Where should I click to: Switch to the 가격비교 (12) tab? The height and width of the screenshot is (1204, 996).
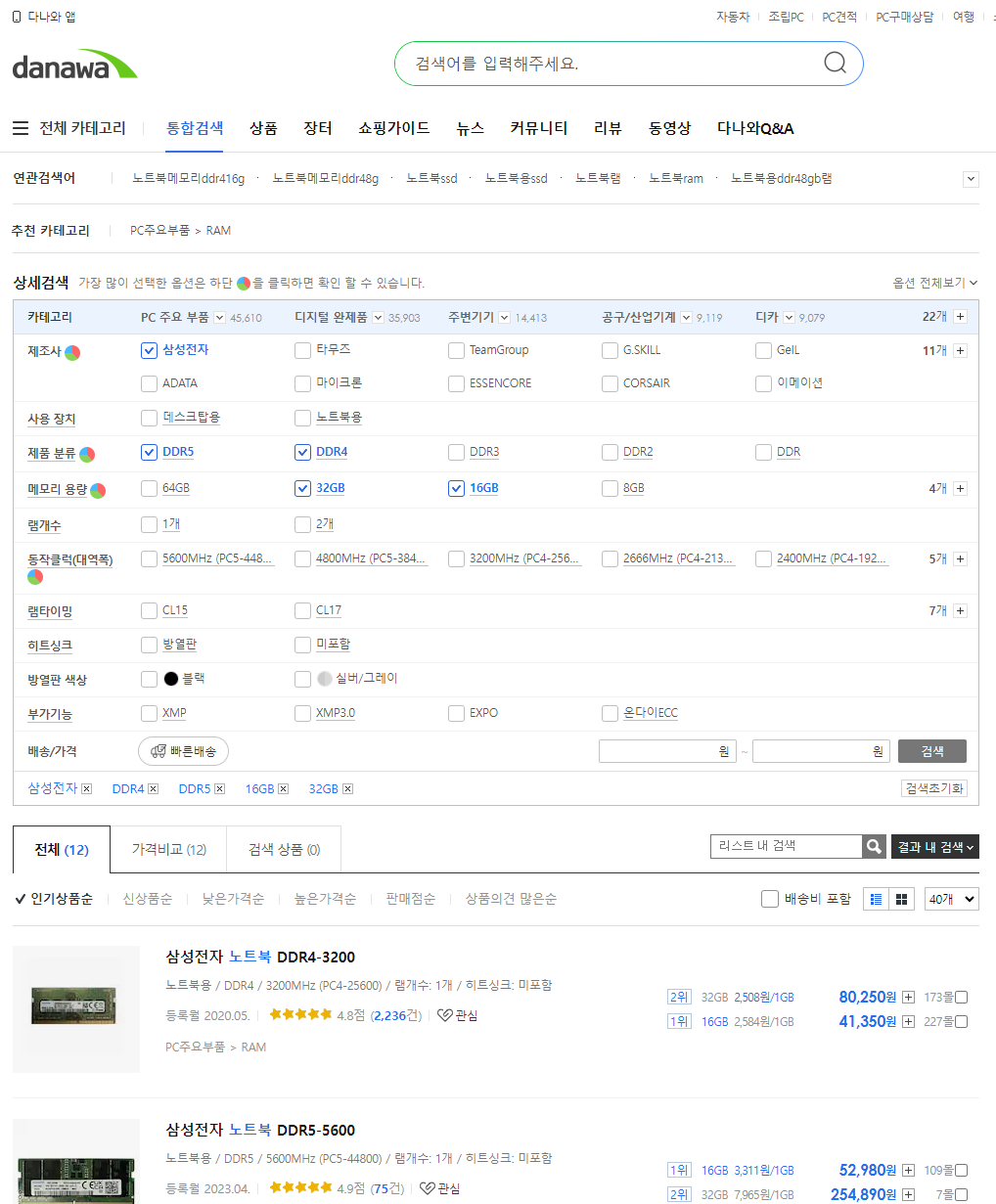pos(168,849)
